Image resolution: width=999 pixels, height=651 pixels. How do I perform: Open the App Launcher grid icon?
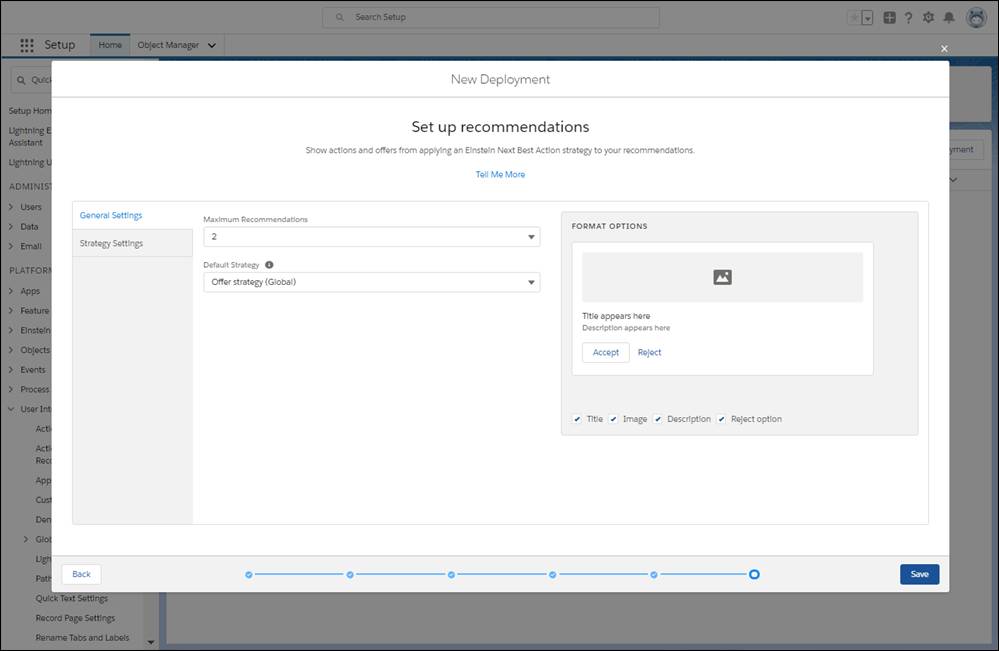point(27,45)
